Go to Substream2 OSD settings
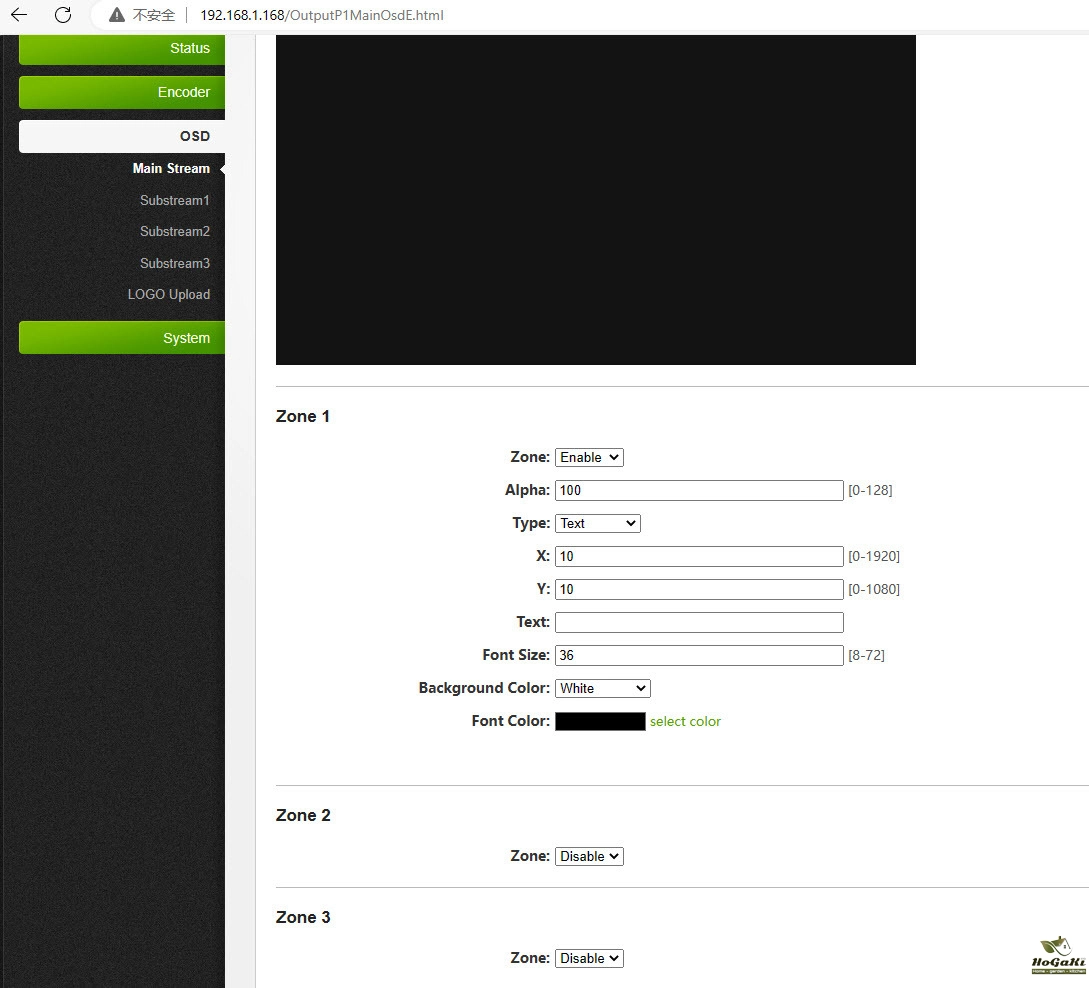The width and height of the screenshot is (1089, 988). 175,231
